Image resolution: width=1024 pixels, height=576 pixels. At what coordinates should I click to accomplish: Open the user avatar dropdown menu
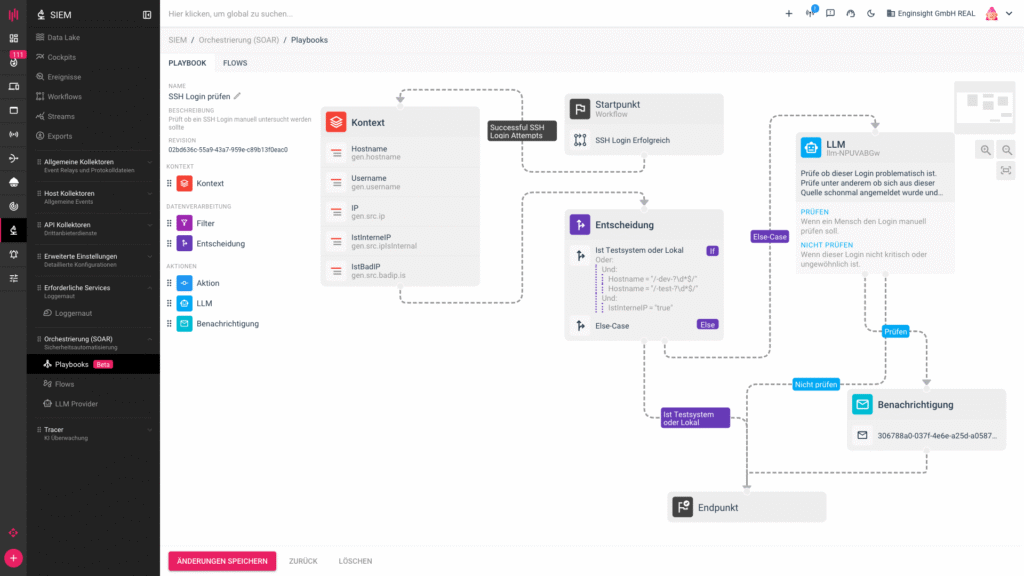[x=994, y=14]
